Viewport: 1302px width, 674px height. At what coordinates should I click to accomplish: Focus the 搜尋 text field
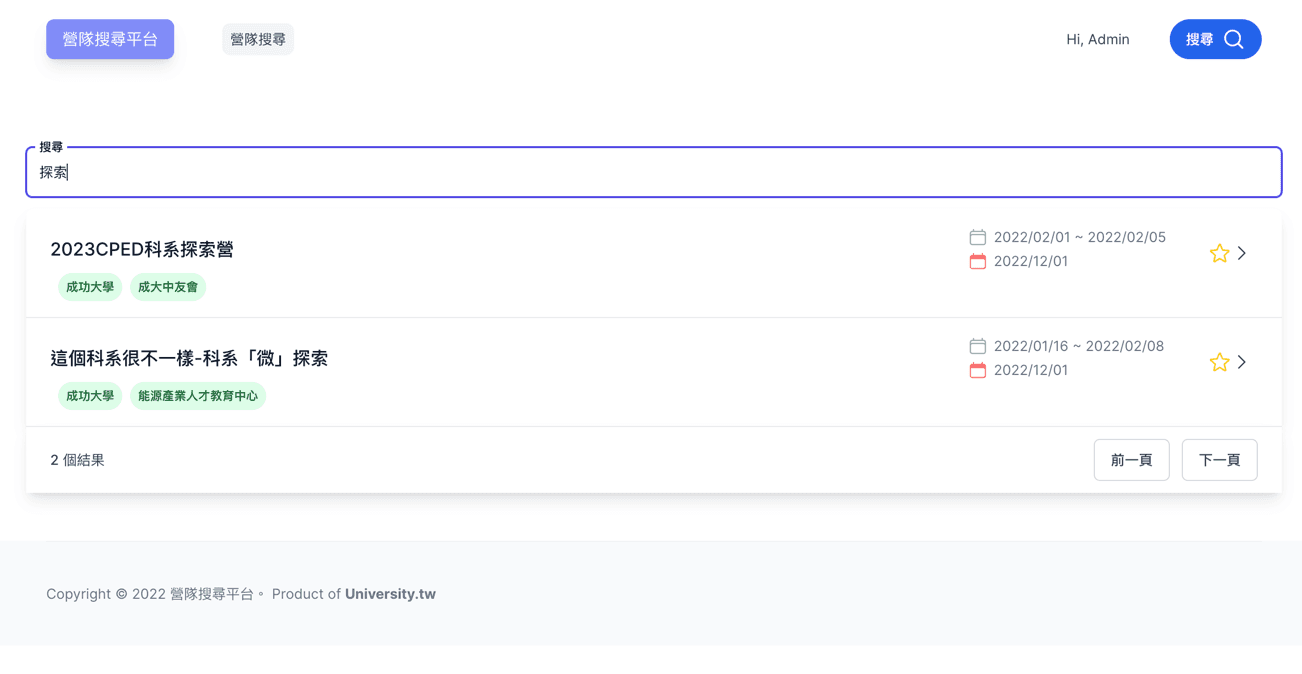(x=653, y=172)
